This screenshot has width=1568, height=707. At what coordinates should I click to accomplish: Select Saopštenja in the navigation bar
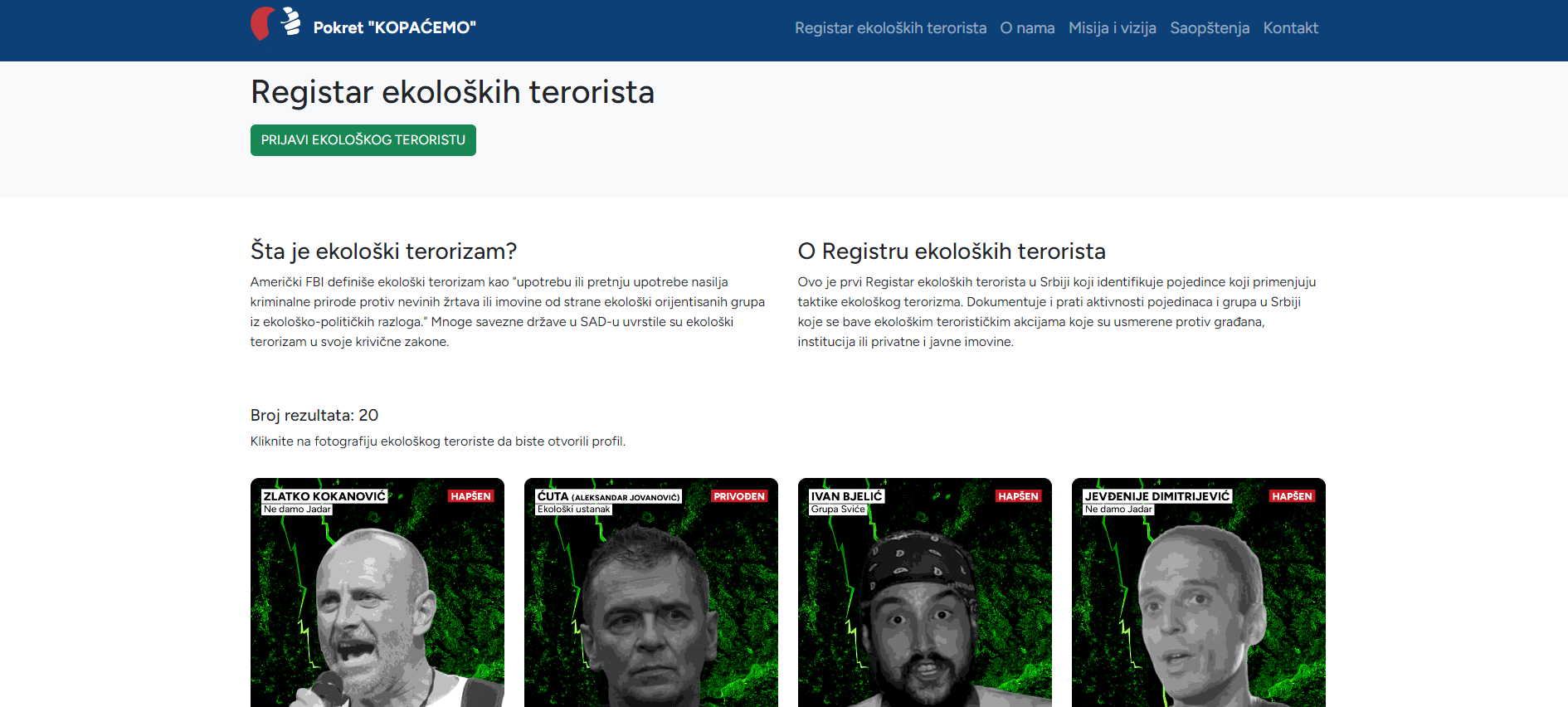[x=1210, y=28]
